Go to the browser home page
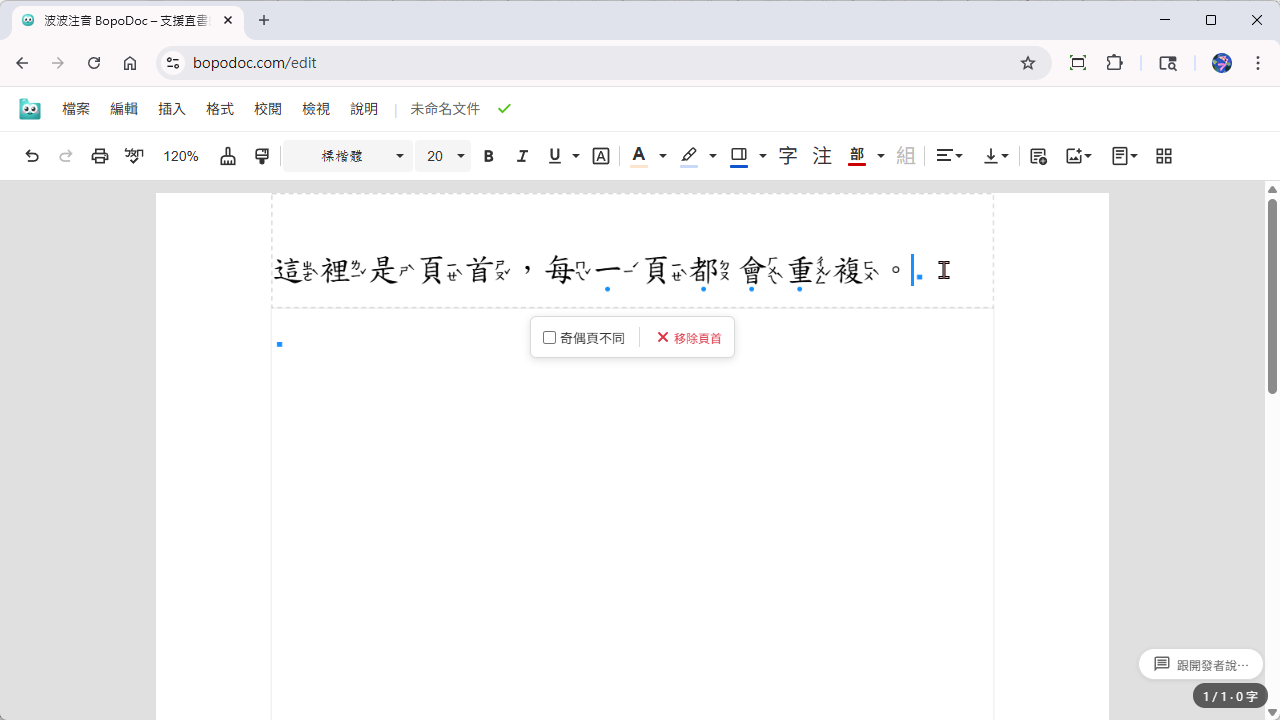Image resolution: width=1280 pixels, height=720 pixels. point(130,63)
